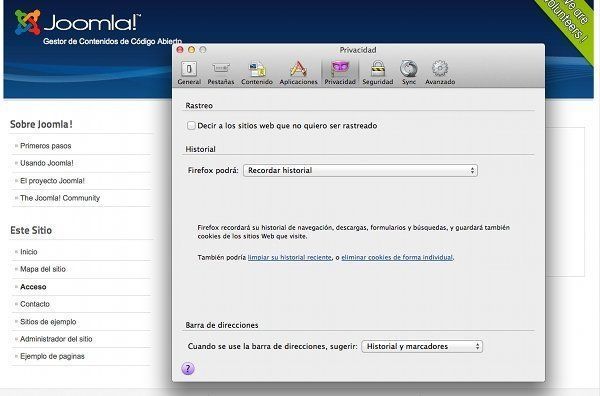600x396 pixels.
Task: Open the Avanzado gear pane
Action: pyautogui.click(x=440, y=72)
